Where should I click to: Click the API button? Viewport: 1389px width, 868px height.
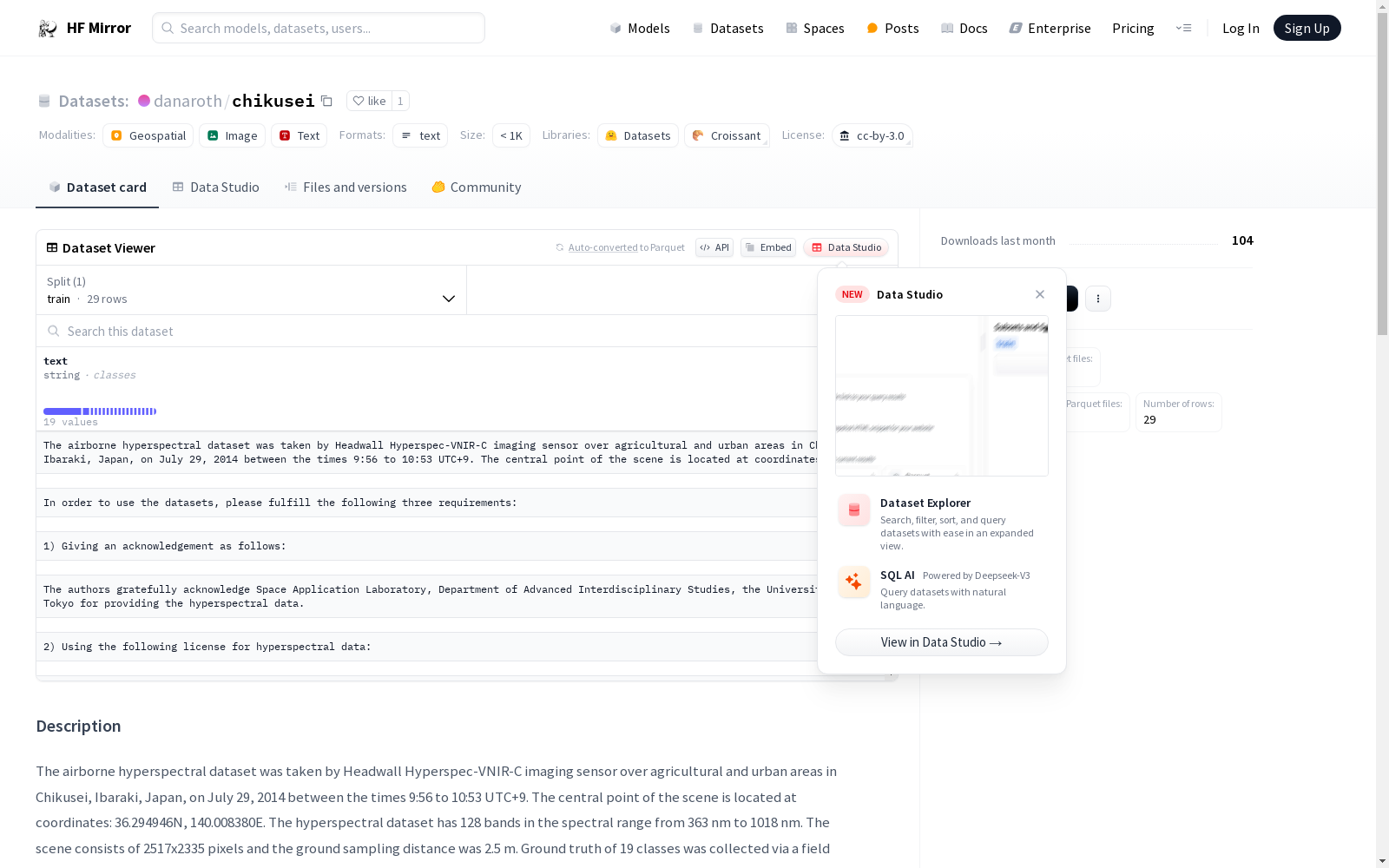pos(714,247)
